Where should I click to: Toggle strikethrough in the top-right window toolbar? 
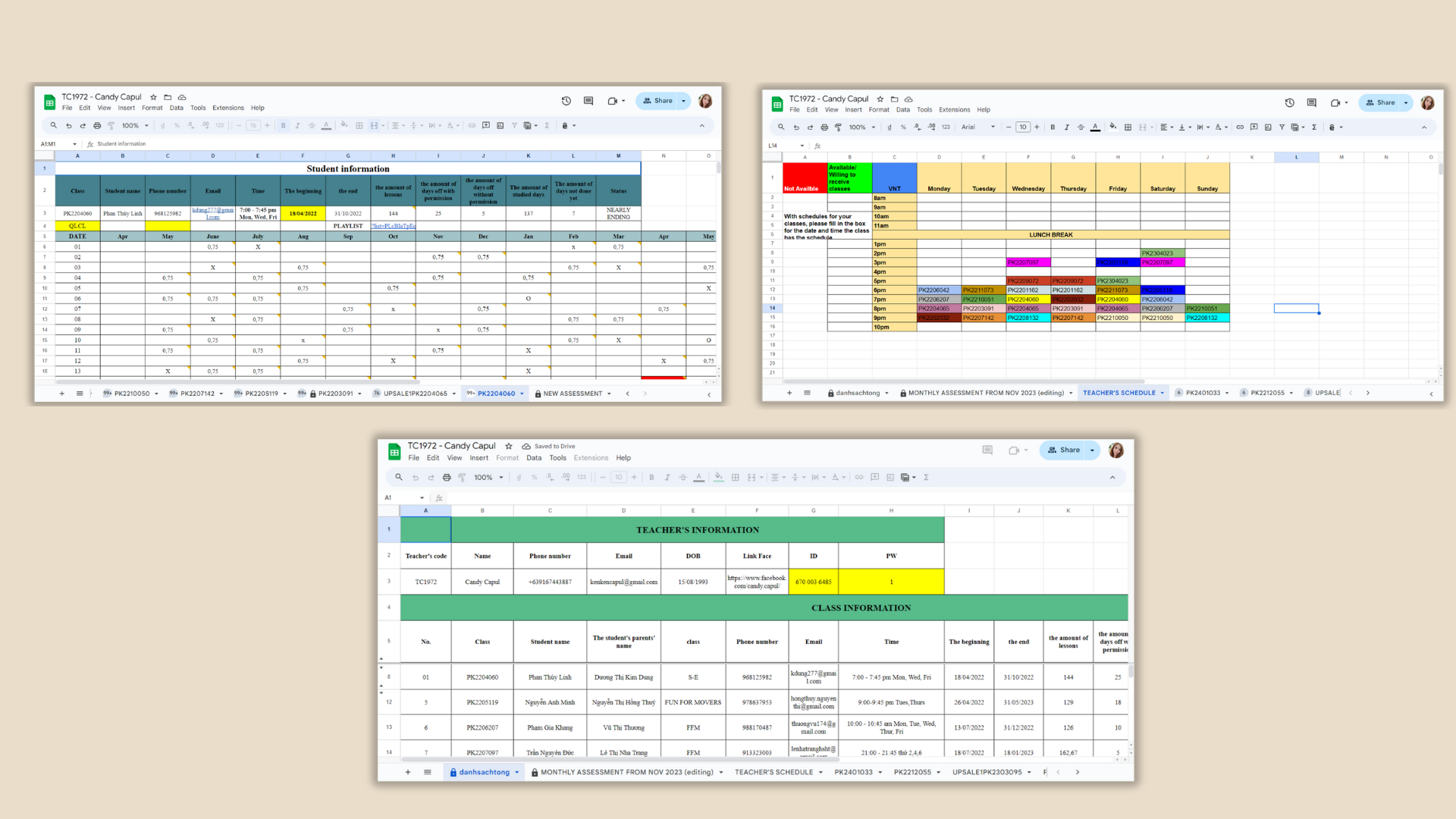pyautogui.click(x=1081, y=127)
